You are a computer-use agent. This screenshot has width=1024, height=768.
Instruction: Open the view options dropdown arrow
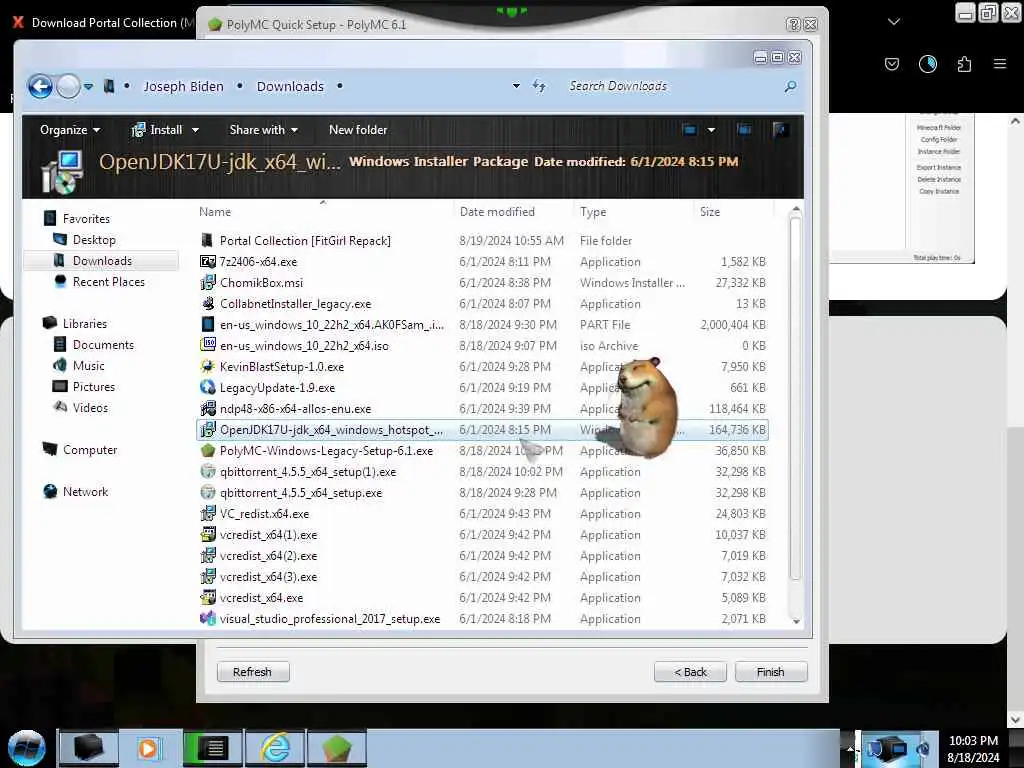tap(711, 130)
